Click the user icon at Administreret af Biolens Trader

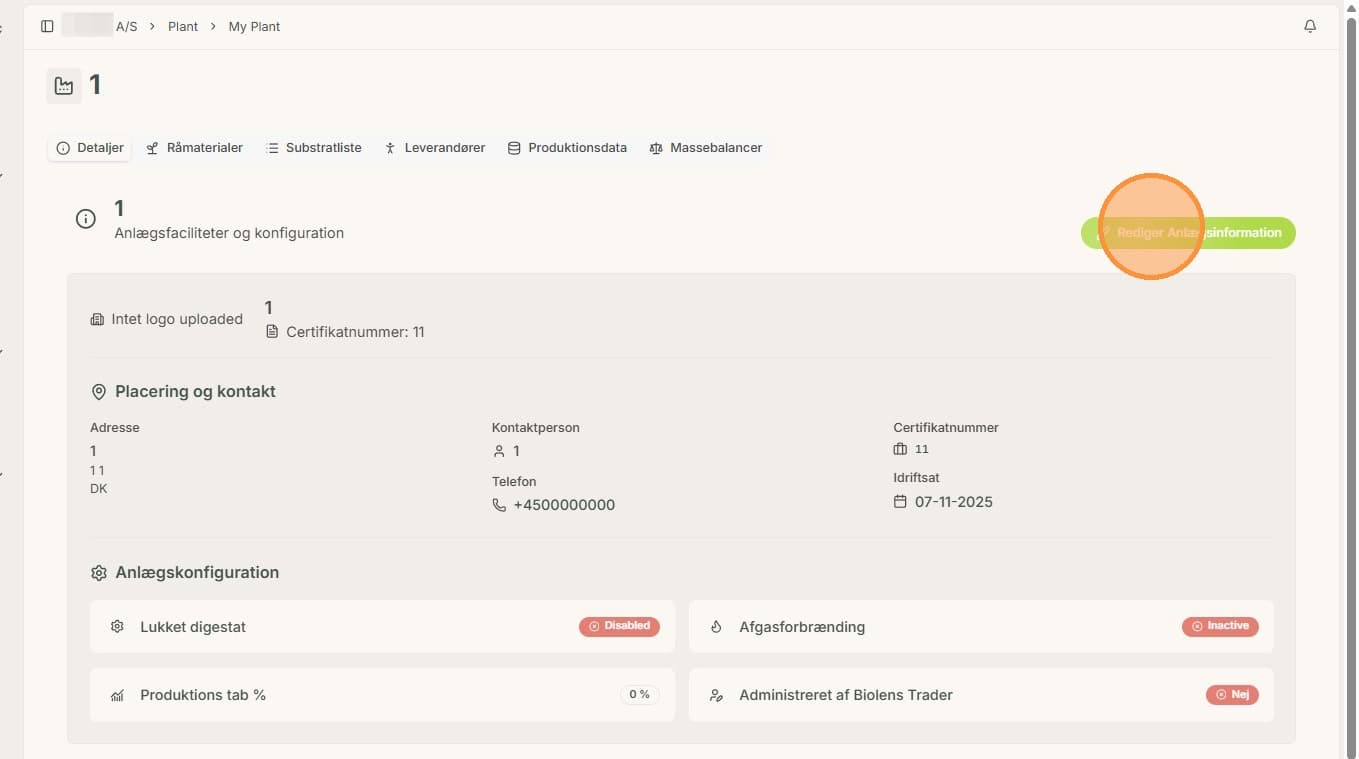click(716, 696)
